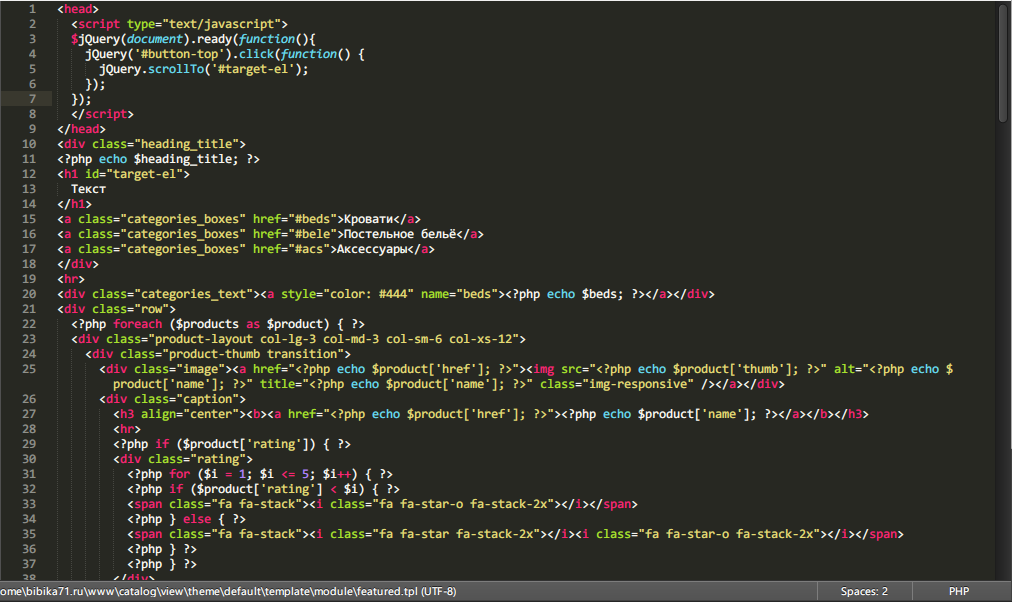Image resolution: width=1012 pixels, height=602 pixels.
Task: Click the $heading_title variable on line 11
Action: click(186, 159)
